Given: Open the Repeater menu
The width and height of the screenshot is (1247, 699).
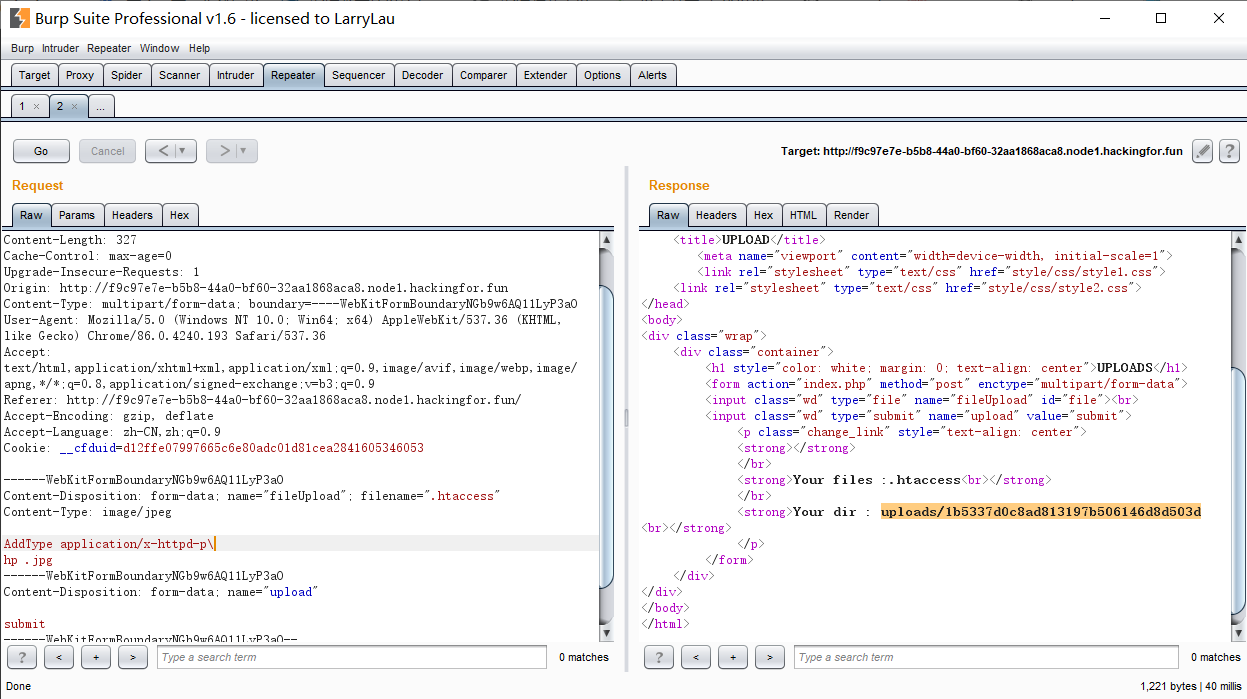Looking at the screenshot, I should click(109, 48).
